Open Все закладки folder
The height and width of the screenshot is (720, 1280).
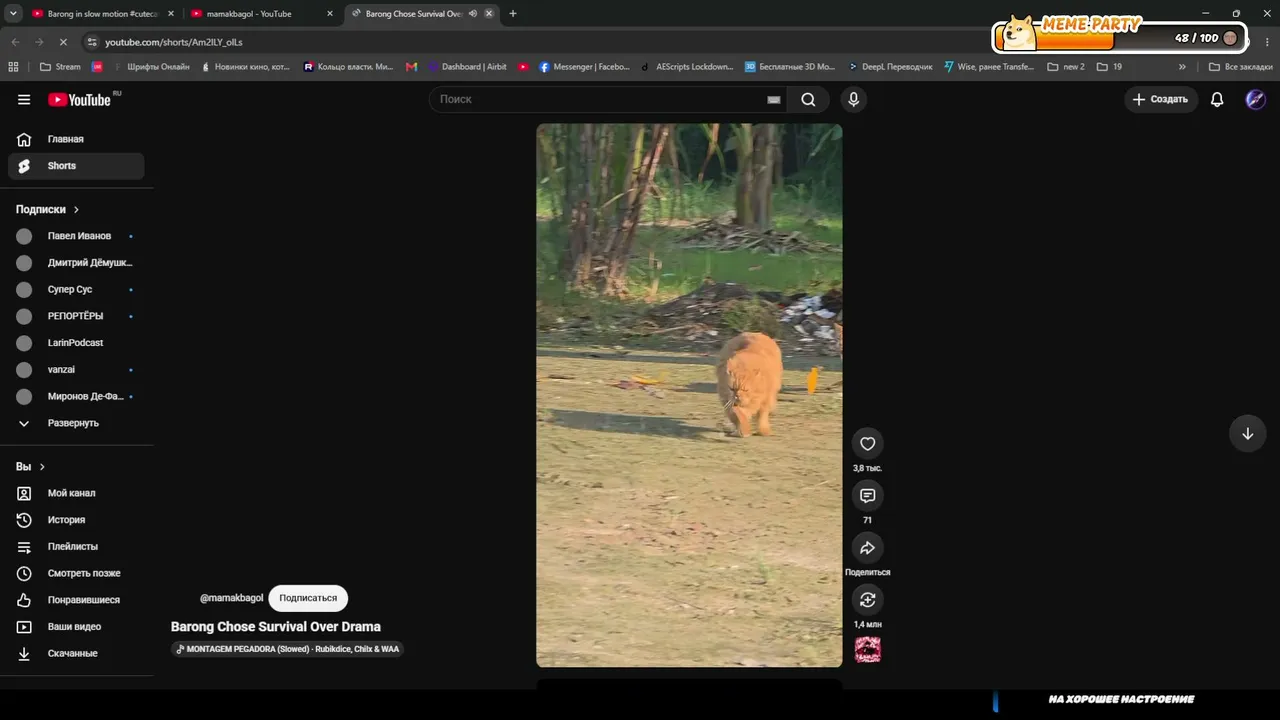[1241, 67]
